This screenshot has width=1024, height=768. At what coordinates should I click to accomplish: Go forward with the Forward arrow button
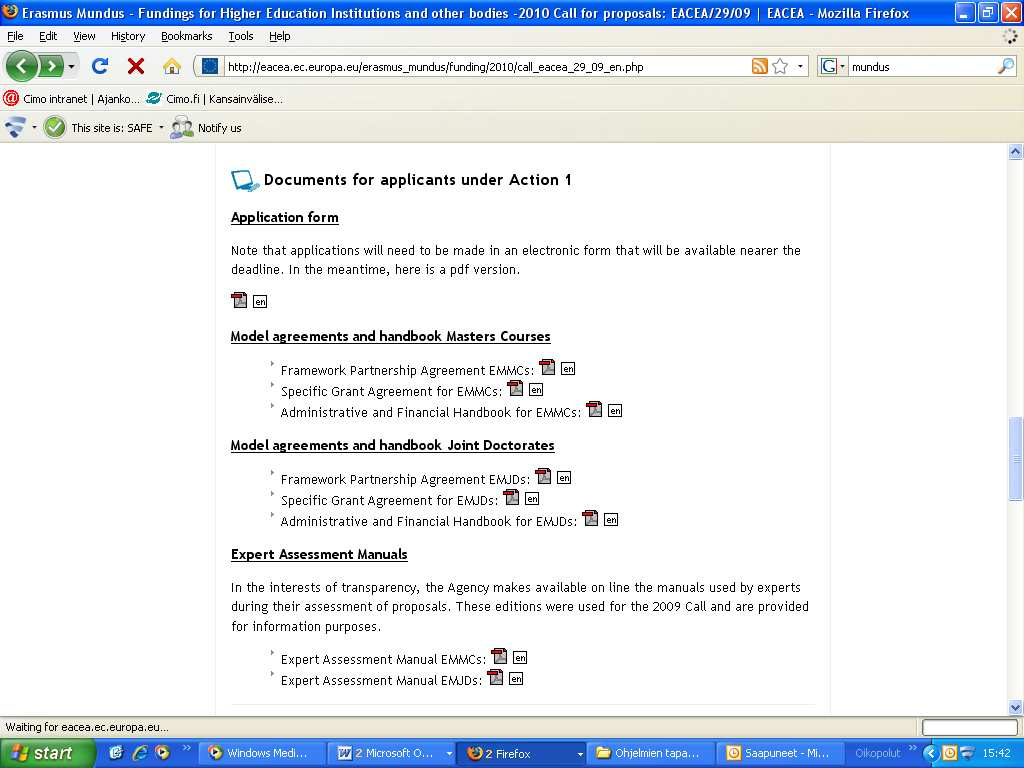52,66
